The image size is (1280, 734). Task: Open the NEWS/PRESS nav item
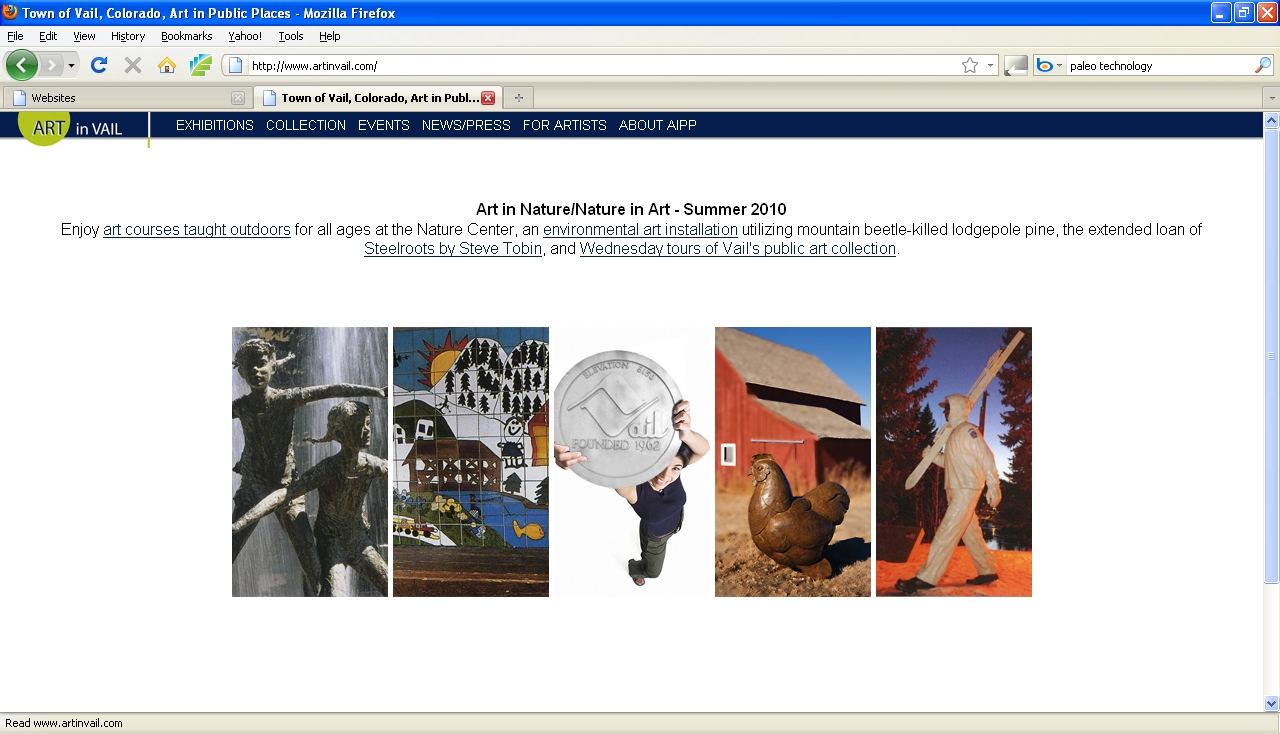(466, 125)
